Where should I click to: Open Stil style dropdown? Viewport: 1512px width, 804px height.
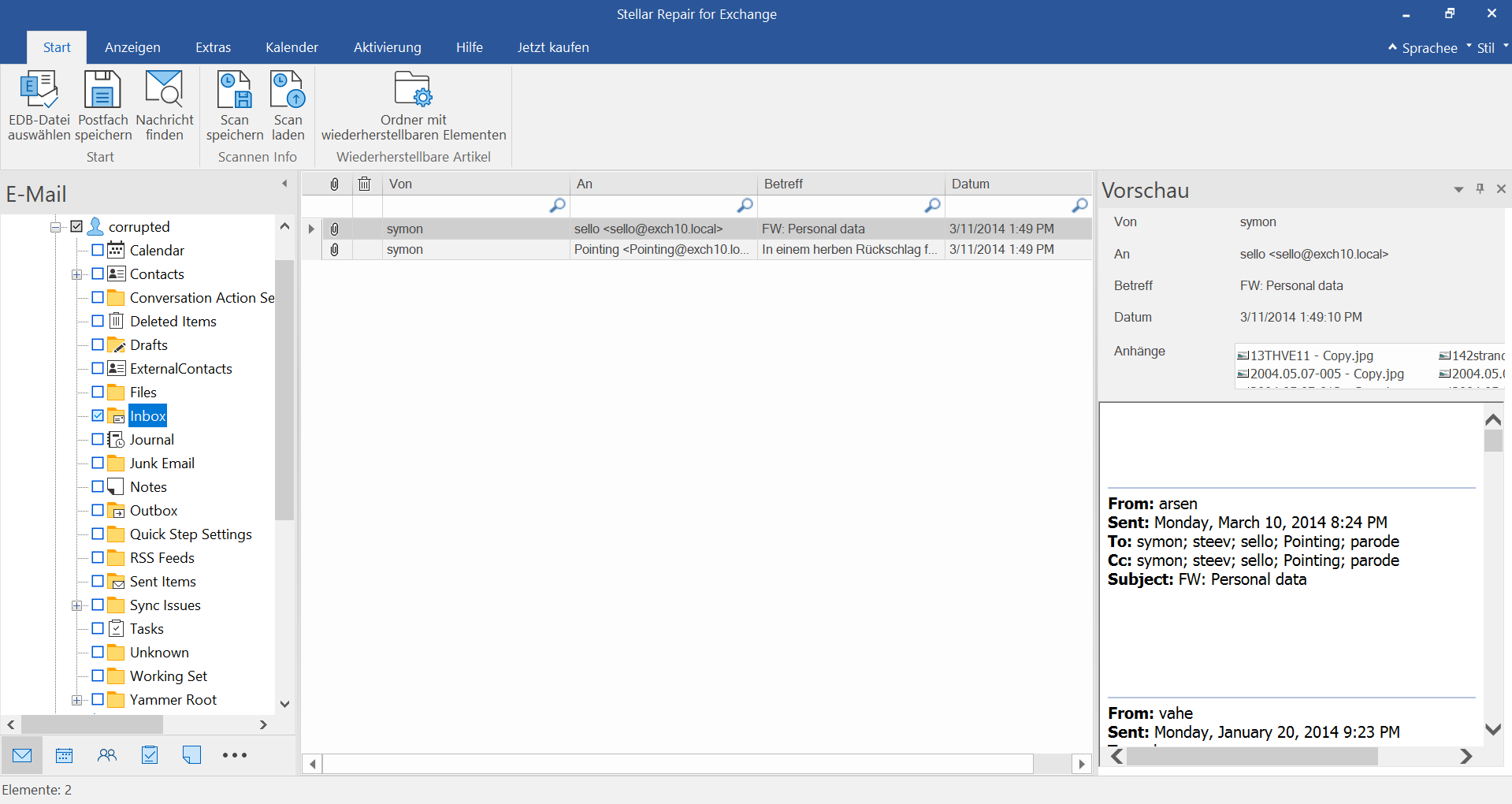(1492, 47)
